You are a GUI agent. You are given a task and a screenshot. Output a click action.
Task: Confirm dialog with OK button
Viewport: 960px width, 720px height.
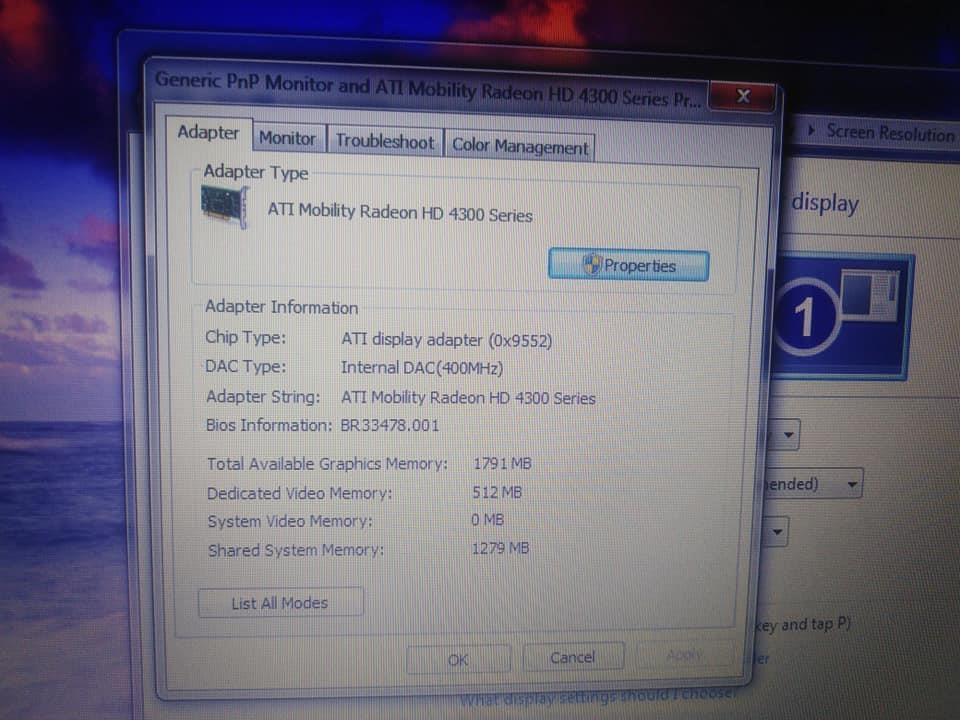[458, 659]
